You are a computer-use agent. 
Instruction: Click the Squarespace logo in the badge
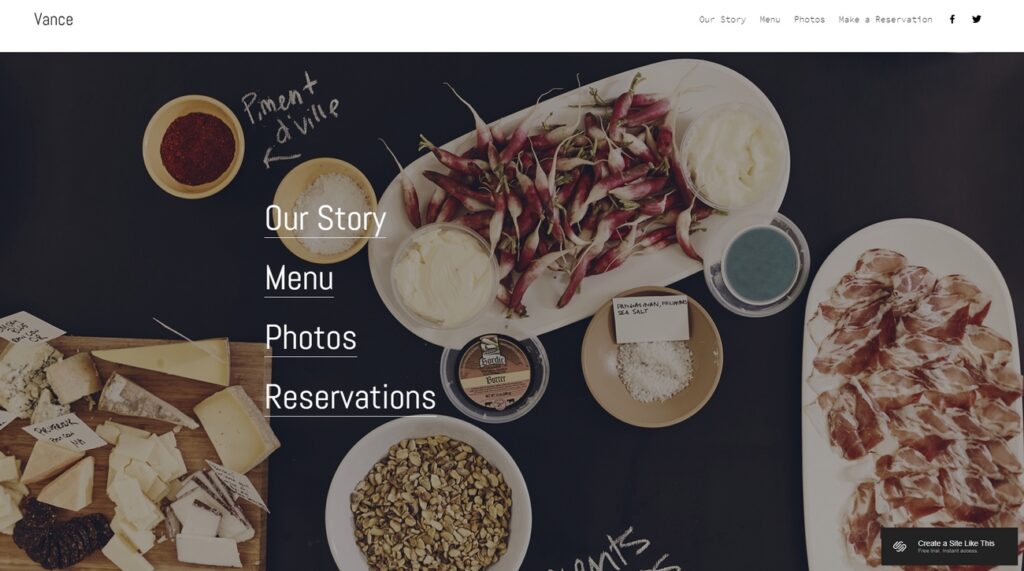pos(899,546)
